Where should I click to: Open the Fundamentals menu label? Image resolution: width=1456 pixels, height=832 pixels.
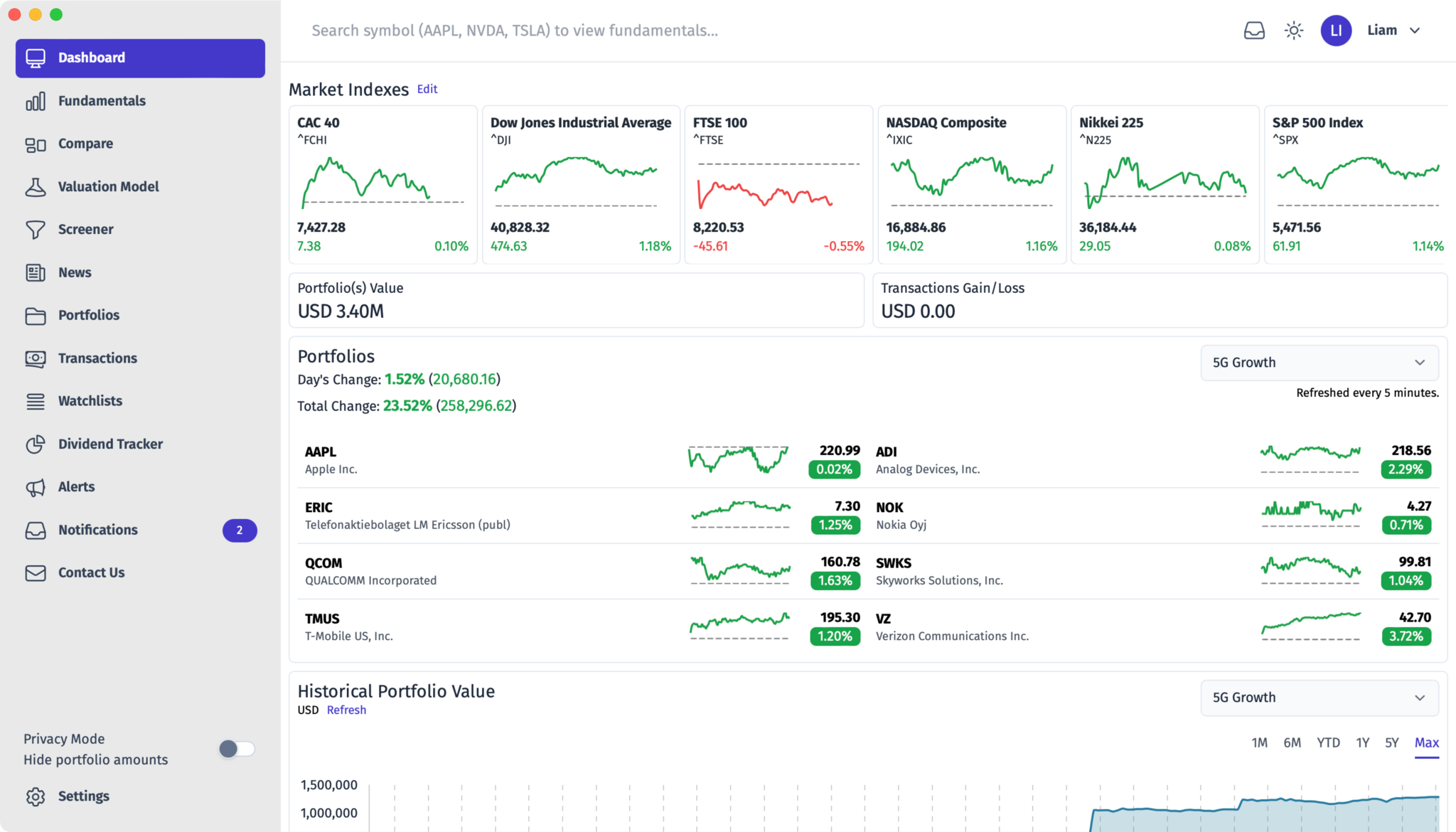click(102, 101)
